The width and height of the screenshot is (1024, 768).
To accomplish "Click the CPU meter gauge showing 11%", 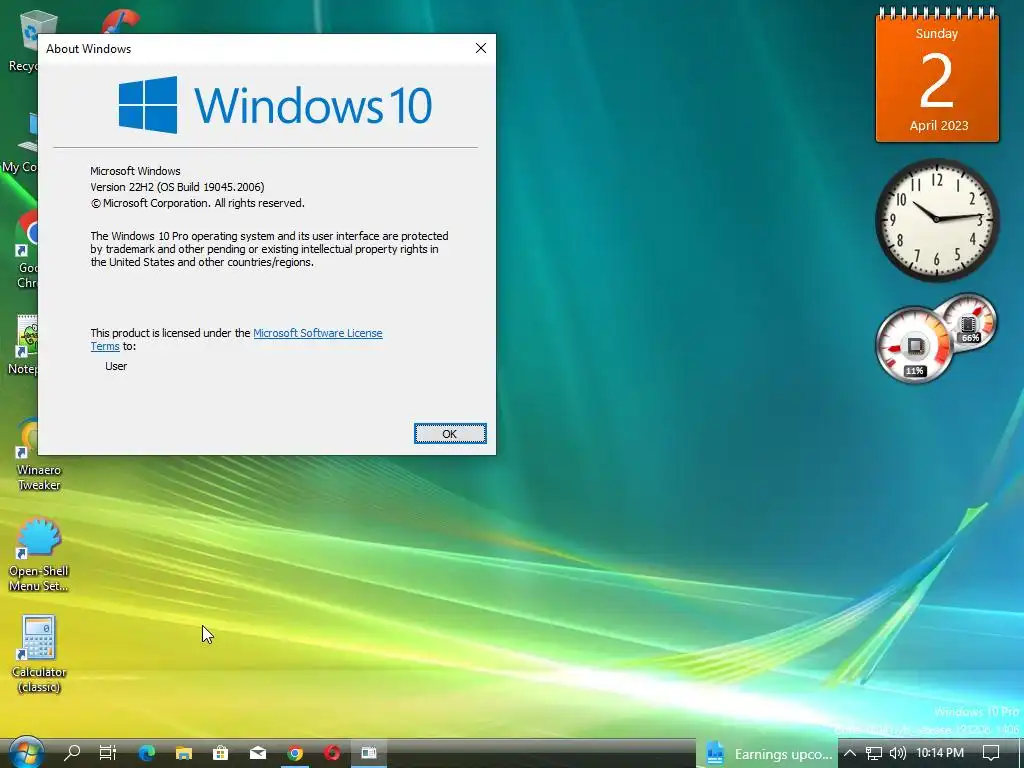I will [x=914, y=346].
